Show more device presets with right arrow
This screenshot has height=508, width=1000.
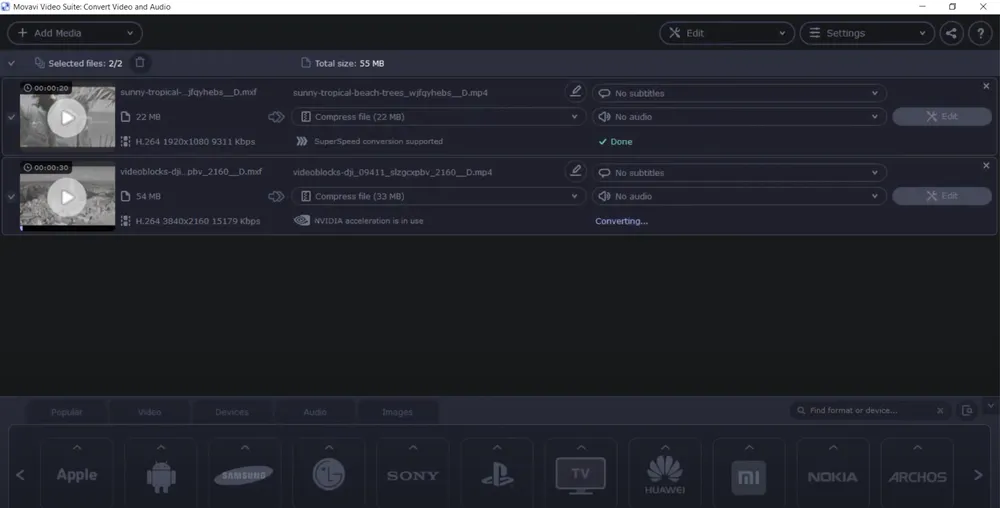pos(978,475)
